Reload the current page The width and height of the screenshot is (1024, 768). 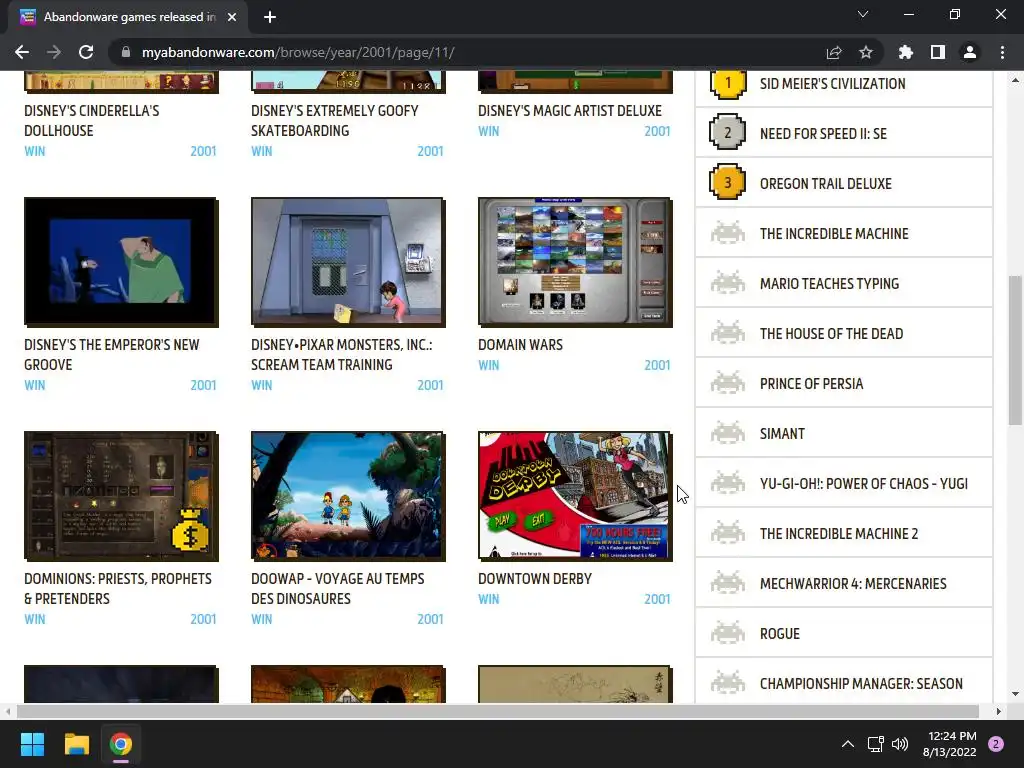86,52
